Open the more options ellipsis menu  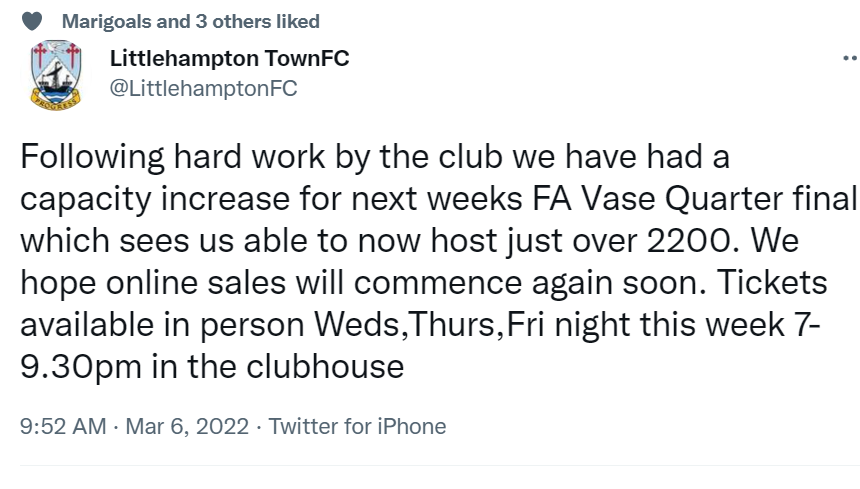(851, 58)
